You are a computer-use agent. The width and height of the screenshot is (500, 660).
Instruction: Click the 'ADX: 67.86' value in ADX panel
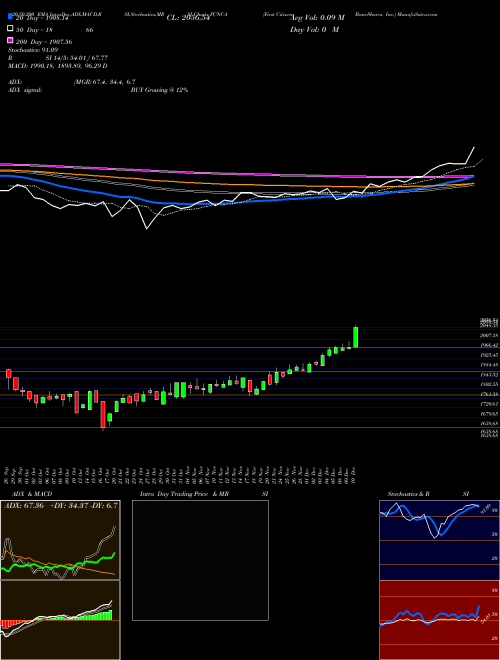tap(23, 505)
